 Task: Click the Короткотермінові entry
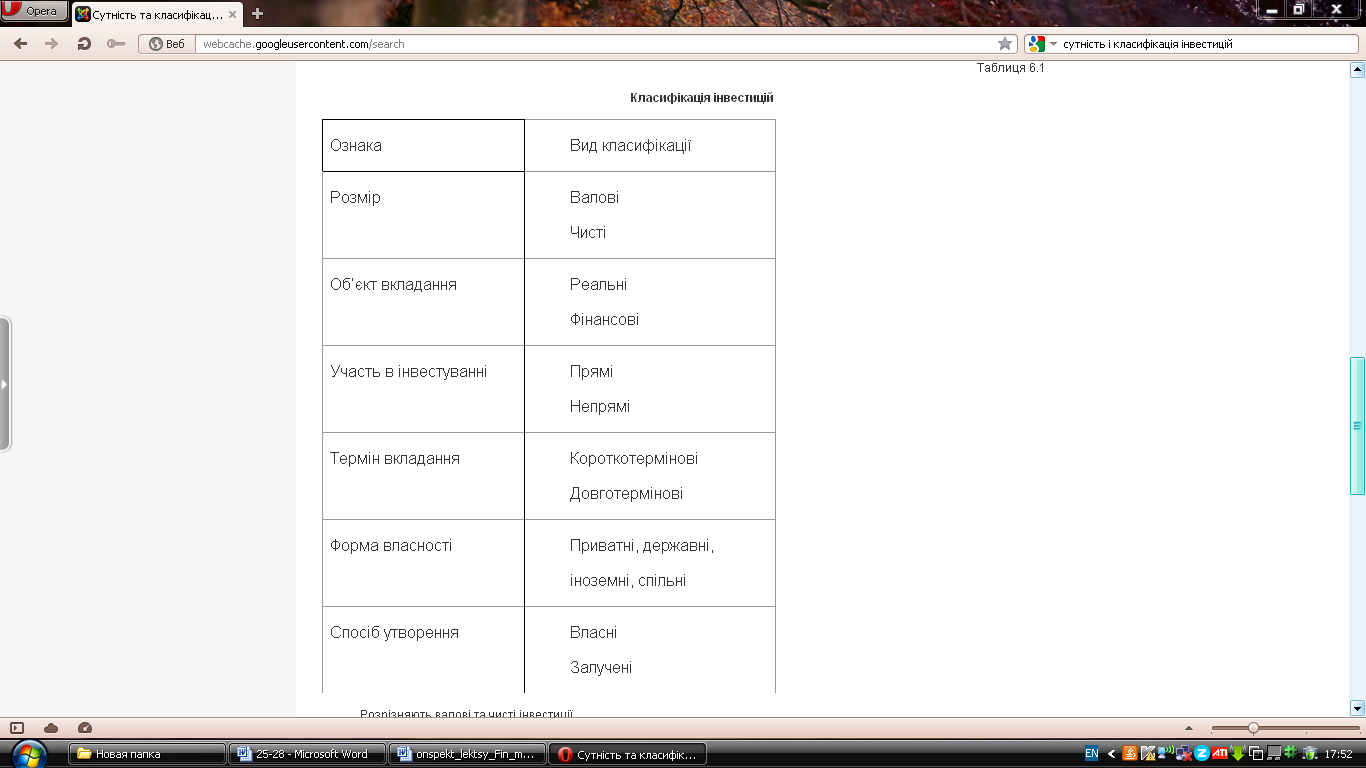click(634, 459)
